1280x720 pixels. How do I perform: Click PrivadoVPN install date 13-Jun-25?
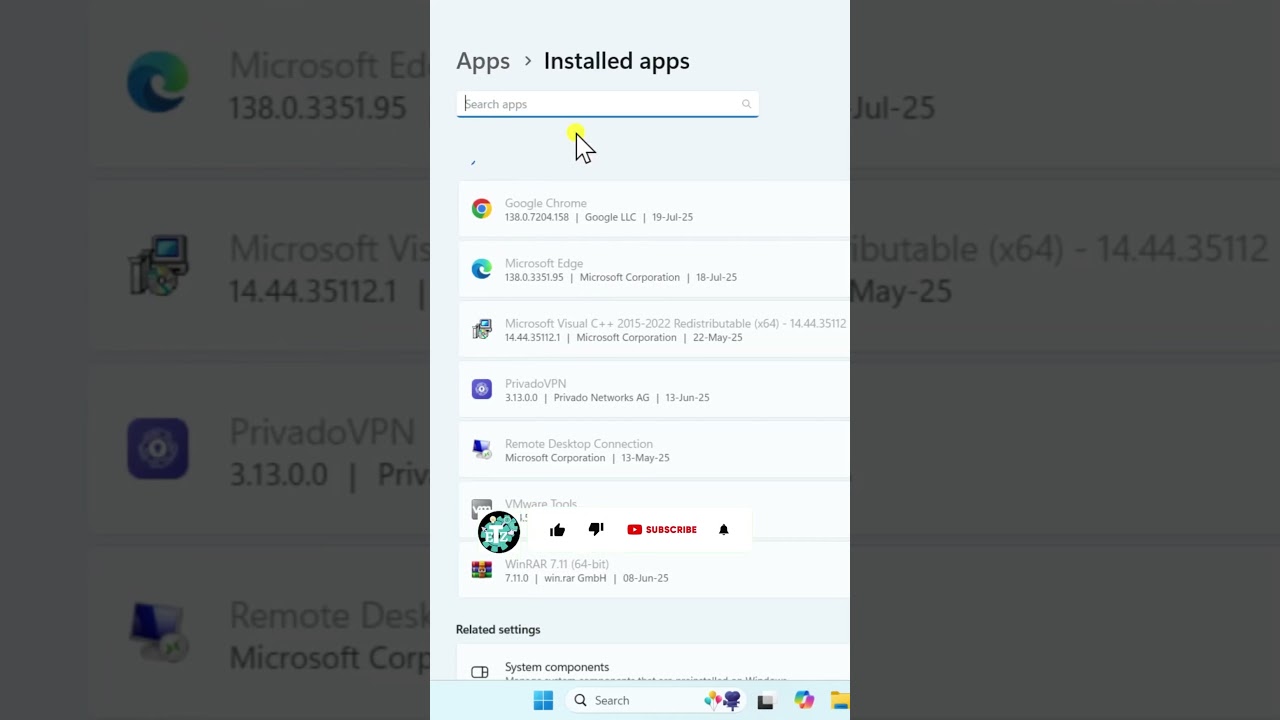tap(687, 397)
